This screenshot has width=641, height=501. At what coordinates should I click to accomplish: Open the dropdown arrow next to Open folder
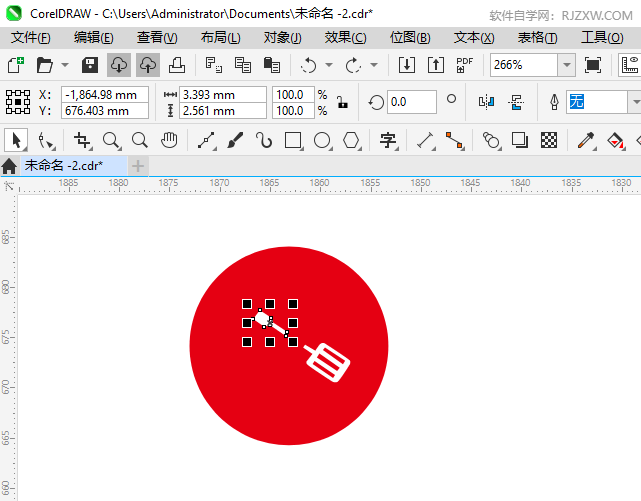(65, 65)
